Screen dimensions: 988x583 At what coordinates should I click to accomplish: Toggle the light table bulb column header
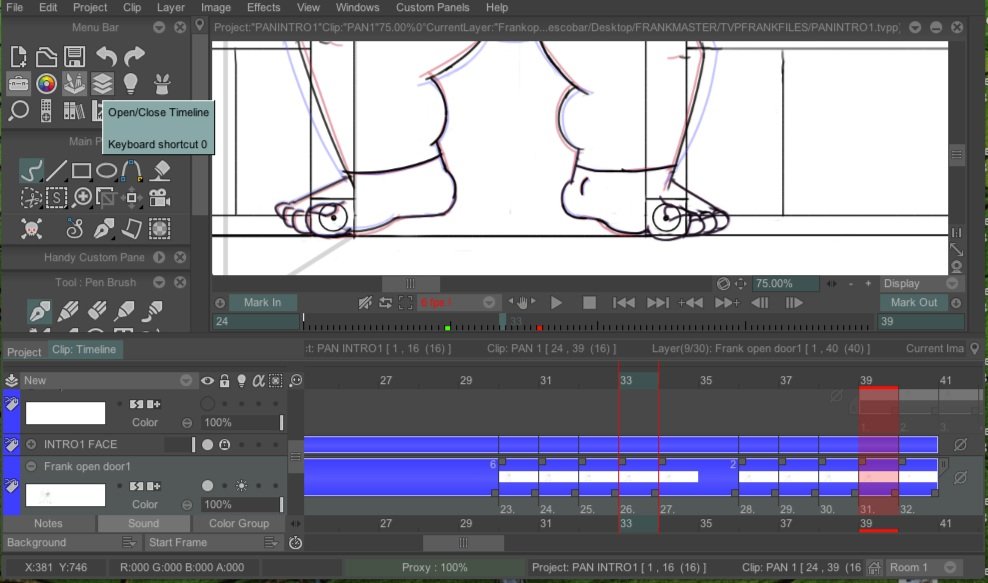241,380
